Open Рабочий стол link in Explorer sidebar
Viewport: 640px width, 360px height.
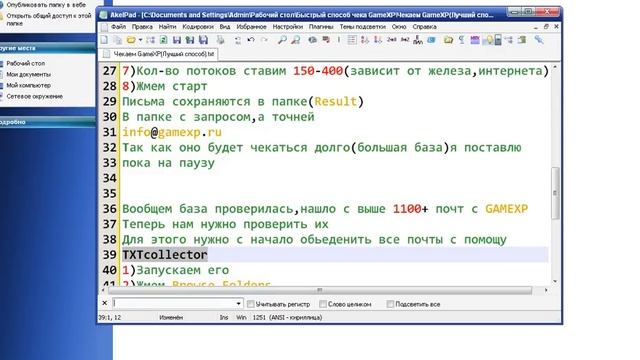click(x=25, y=64)
